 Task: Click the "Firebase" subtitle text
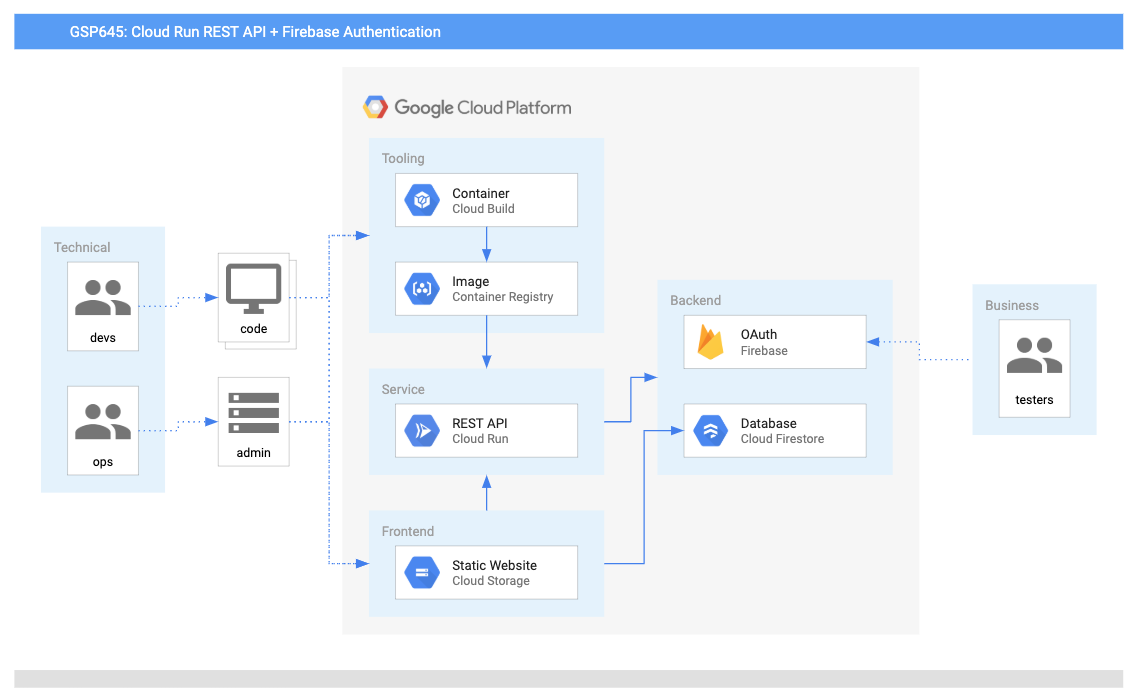764,350
